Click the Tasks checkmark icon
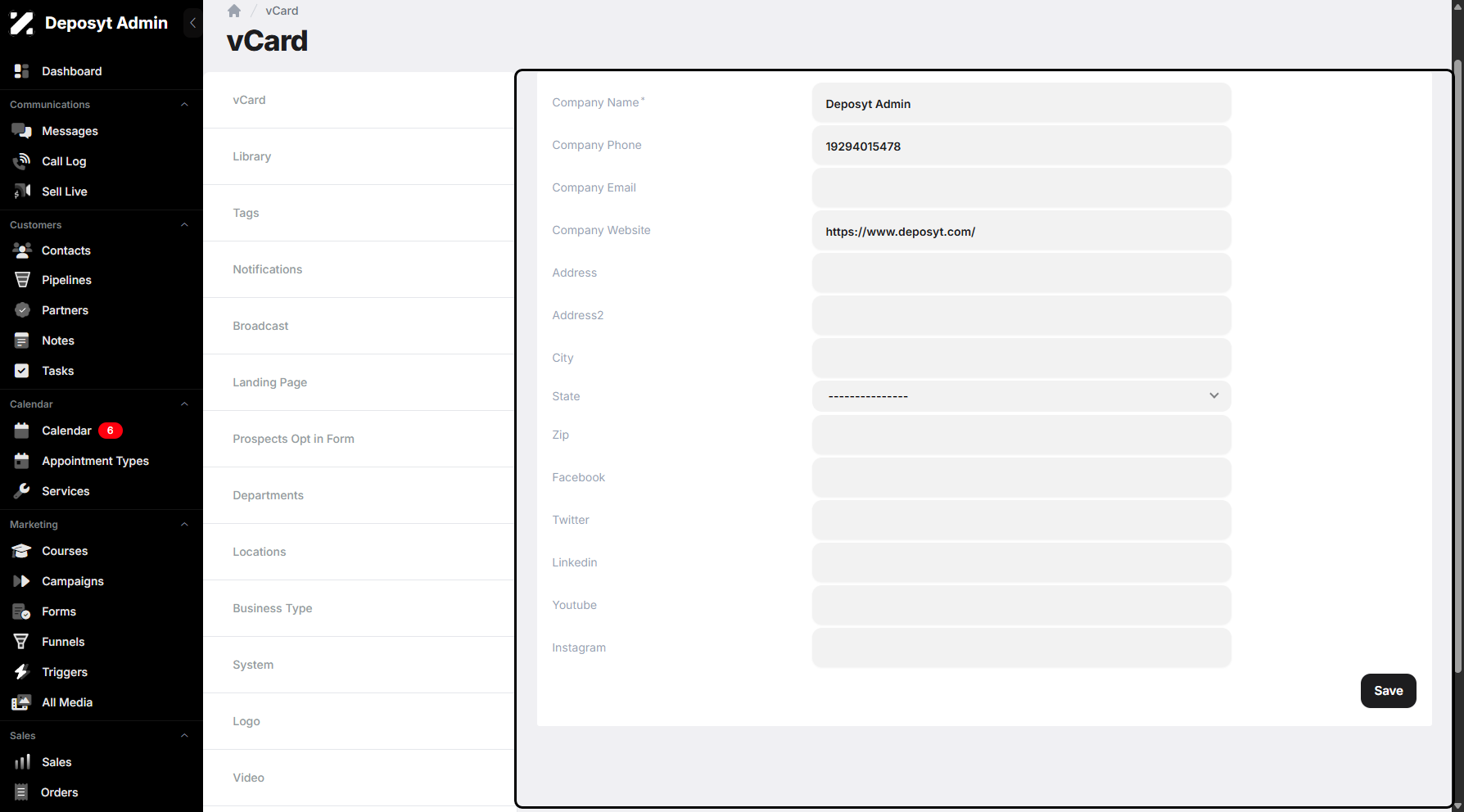Screen dimensions: 1464x812 (22, 371)
